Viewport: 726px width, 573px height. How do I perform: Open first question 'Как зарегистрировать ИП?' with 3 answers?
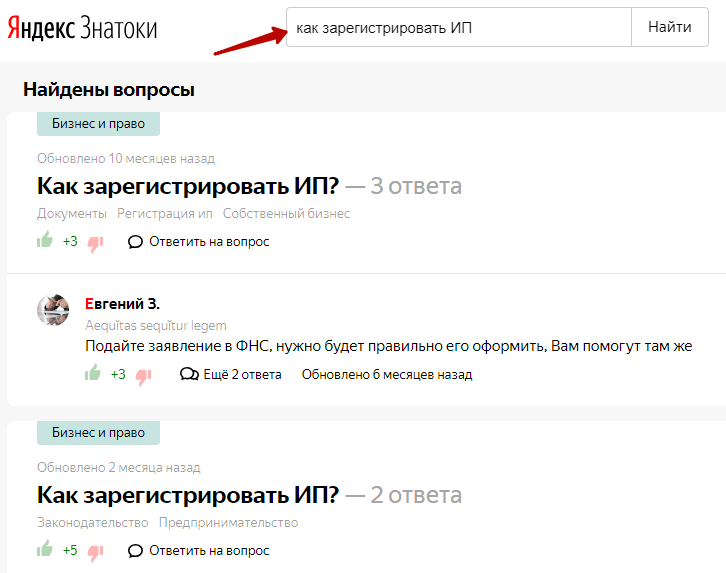[x=188, y=186]
